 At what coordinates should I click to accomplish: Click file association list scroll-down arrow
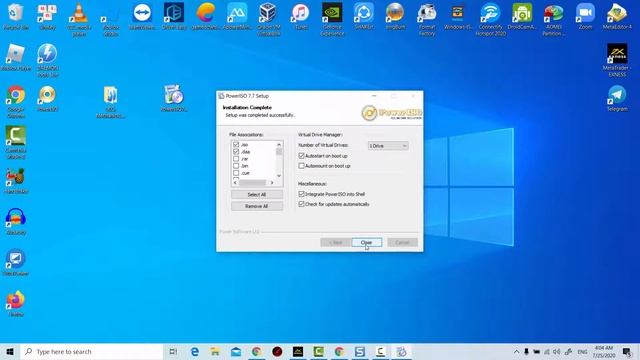(x=279, y=176)
